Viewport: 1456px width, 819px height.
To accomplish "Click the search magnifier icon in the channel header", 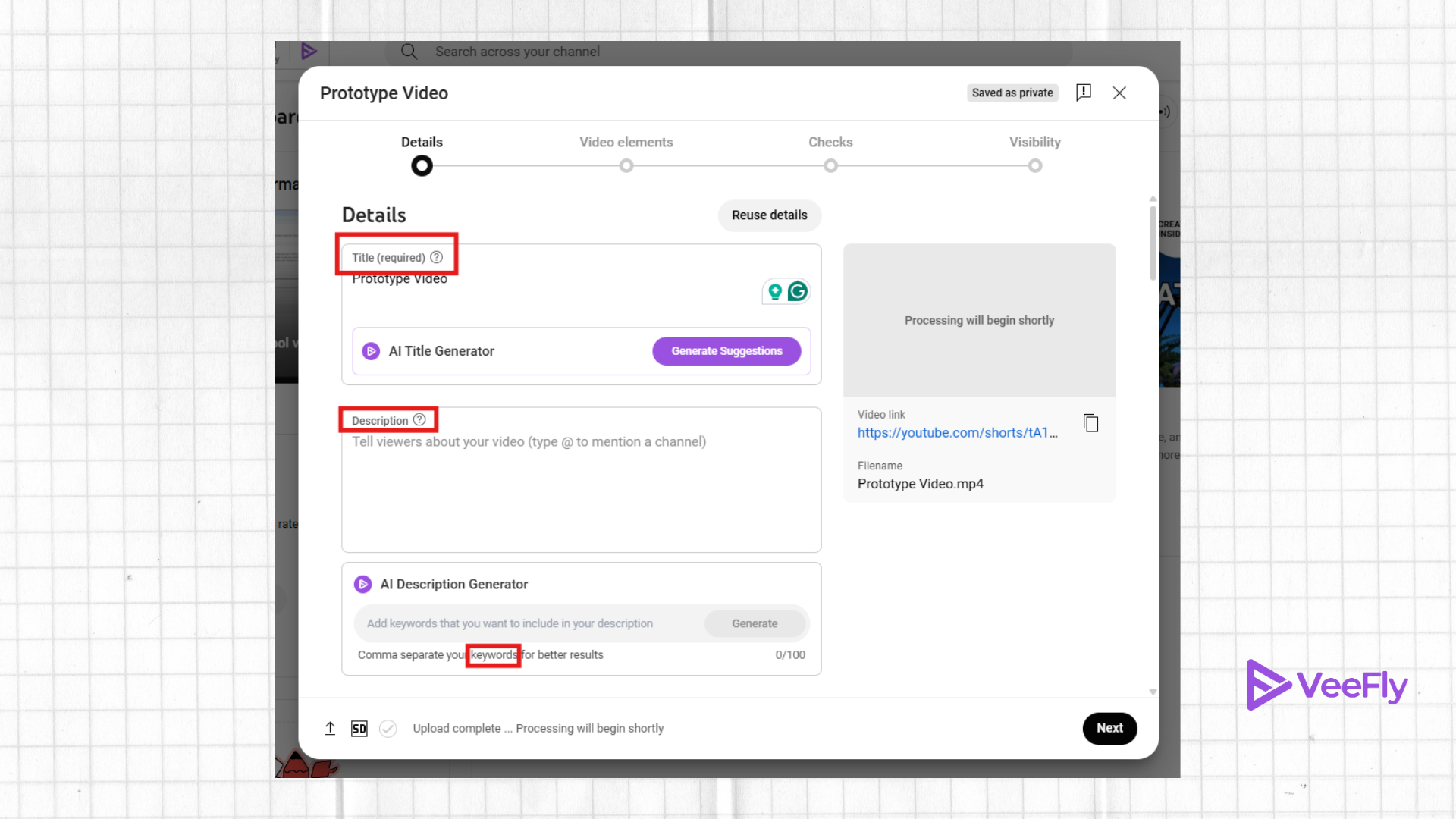I will (x=409, y=52).
